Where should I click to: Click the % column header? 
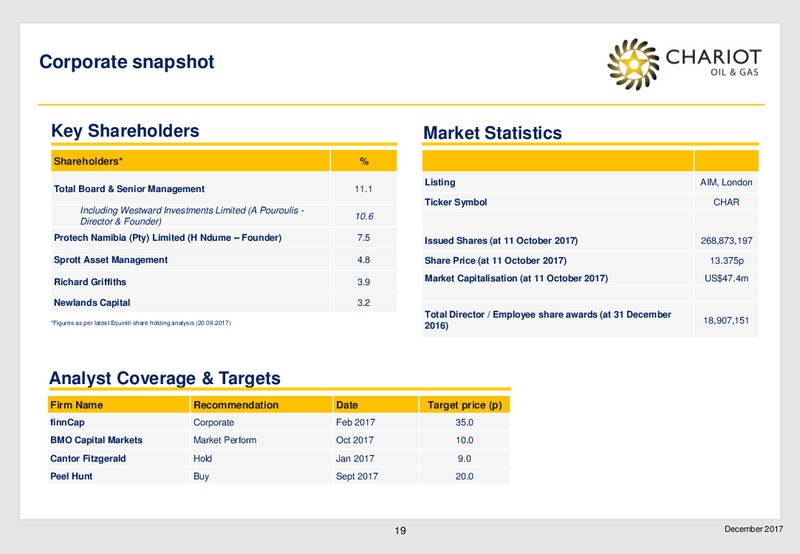point(364,161)
